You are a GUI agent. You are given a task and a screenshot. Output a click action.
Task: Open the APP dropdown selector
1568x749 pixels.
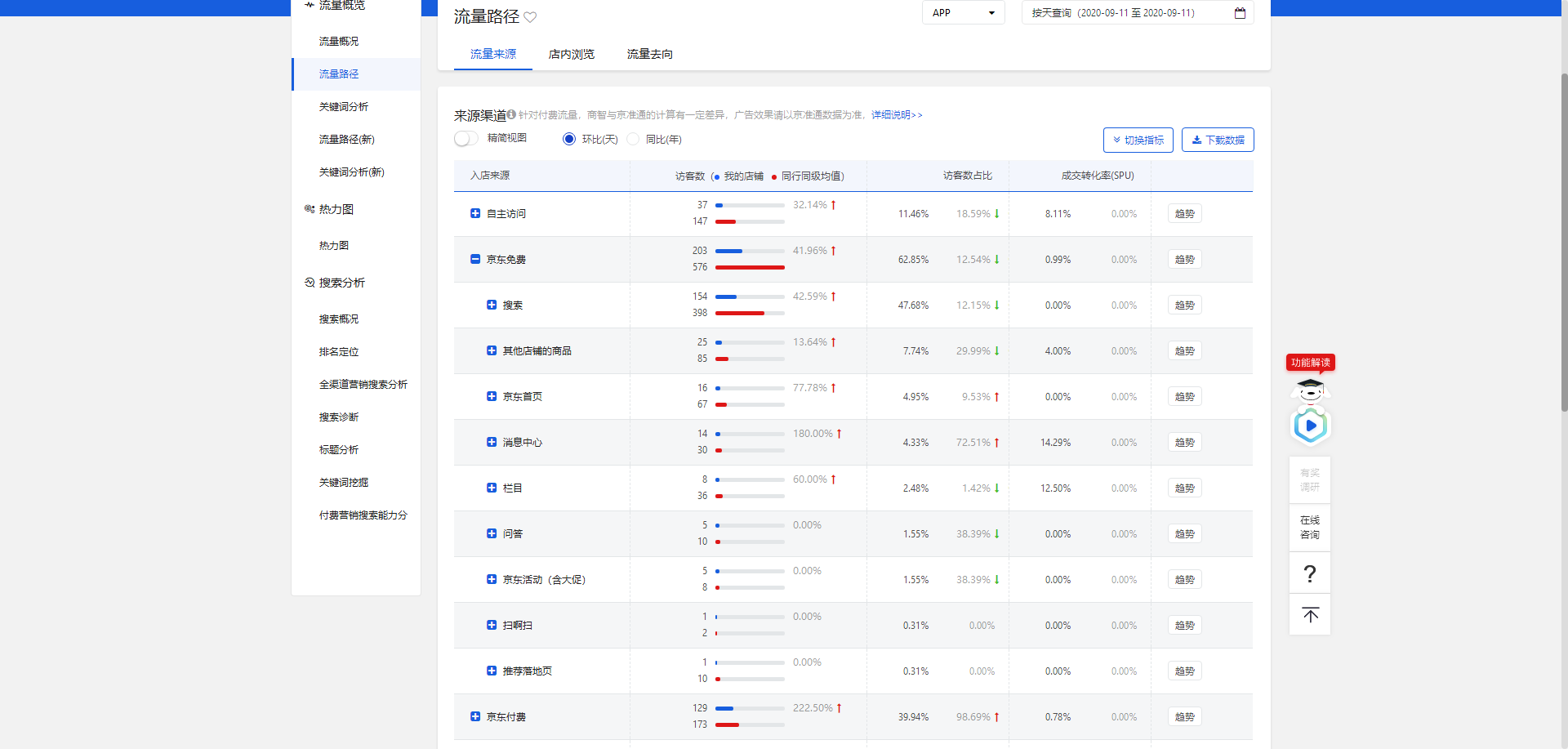963,12
